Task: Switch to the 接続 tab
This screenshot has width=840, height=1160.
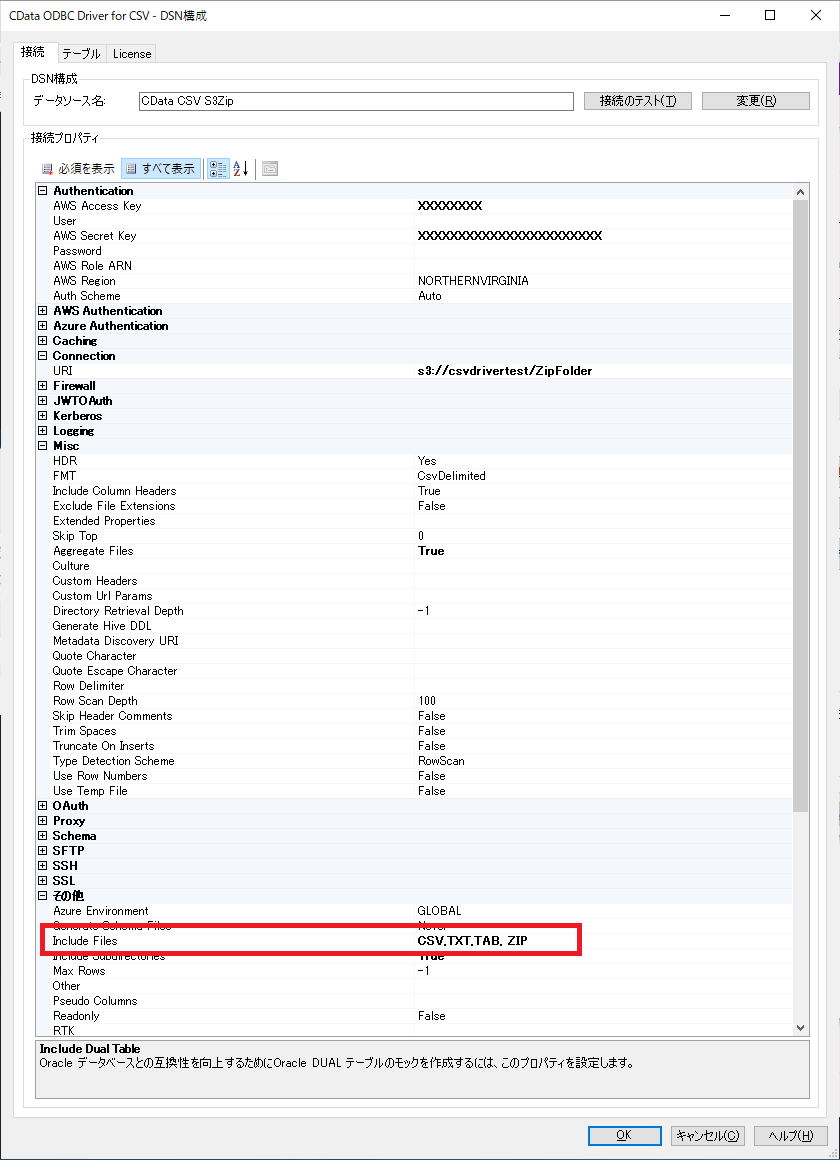Action: pyautogui.click(x=33, y=52)
